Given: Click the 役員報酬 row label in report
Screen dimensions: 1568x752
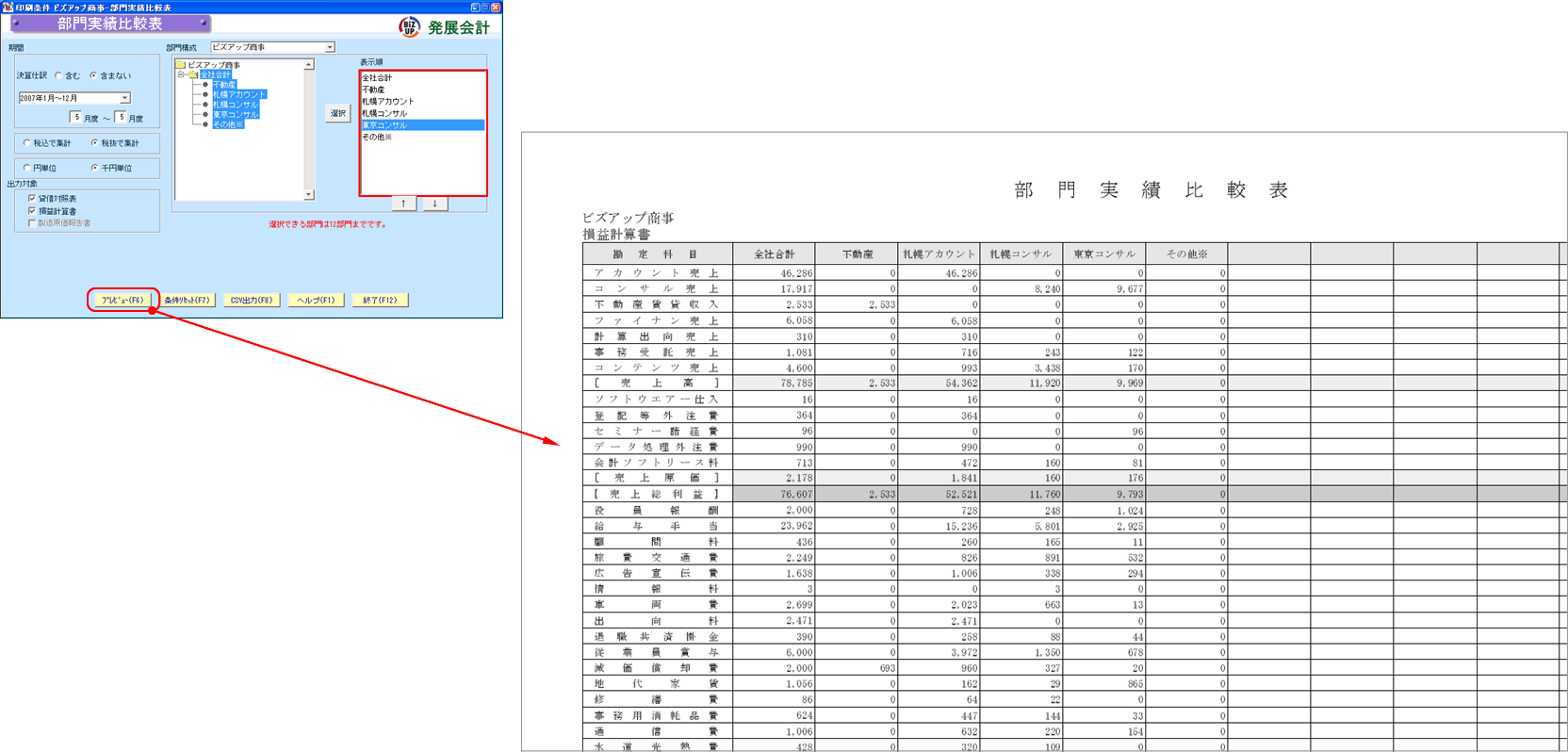Looking at the screenshot, I should click(657, 510).
